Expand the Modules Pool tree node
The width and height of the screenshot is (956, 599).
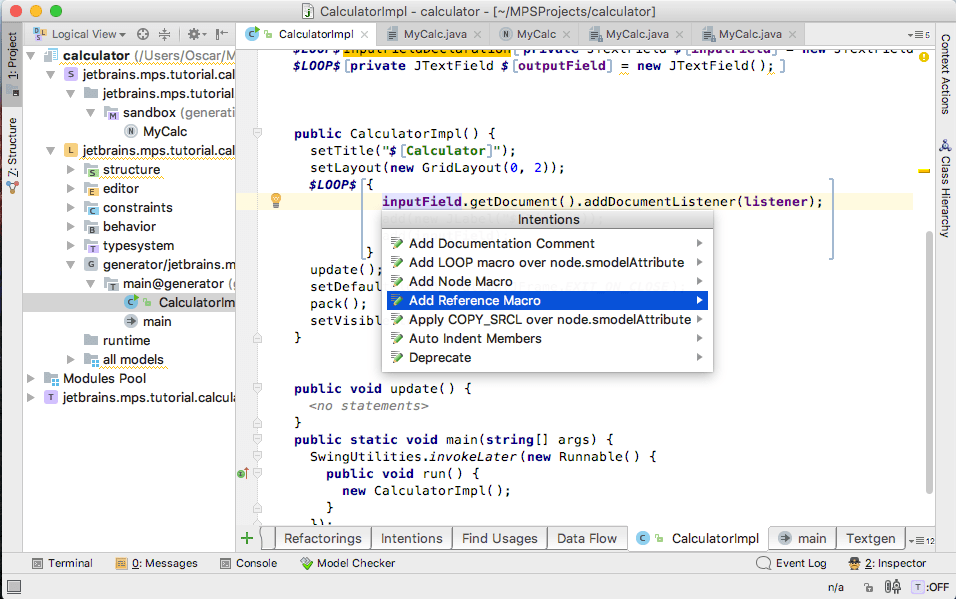point(31,379)
